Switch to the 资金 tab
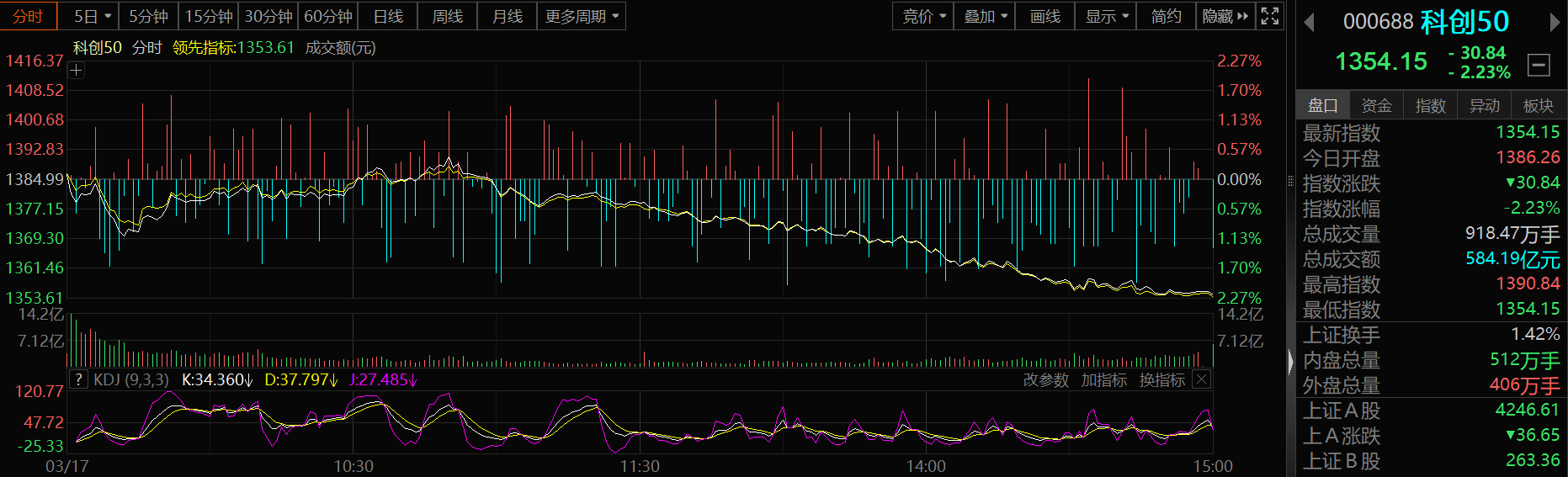1568x477 pixels. [1376, 105]
